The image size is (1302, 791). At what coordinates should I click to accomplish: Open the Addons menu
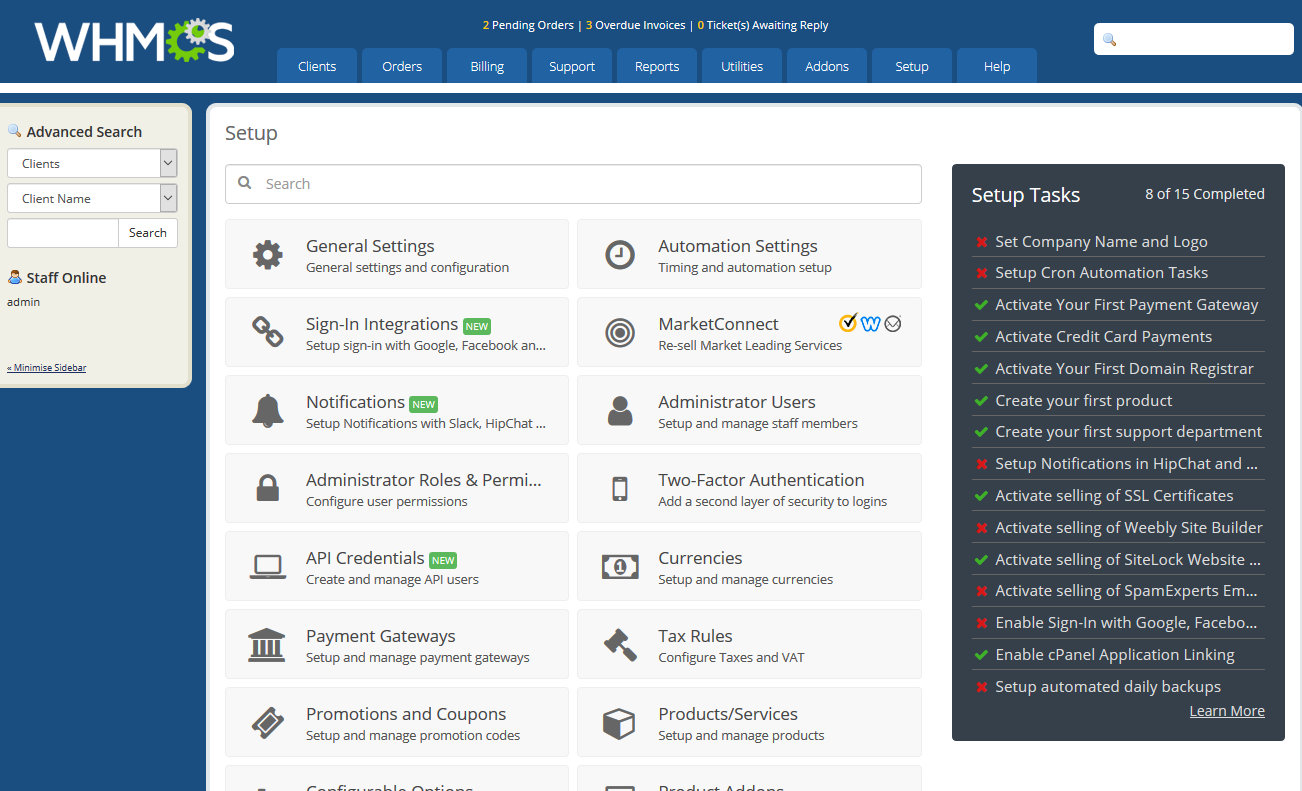[x=827, y=66]
